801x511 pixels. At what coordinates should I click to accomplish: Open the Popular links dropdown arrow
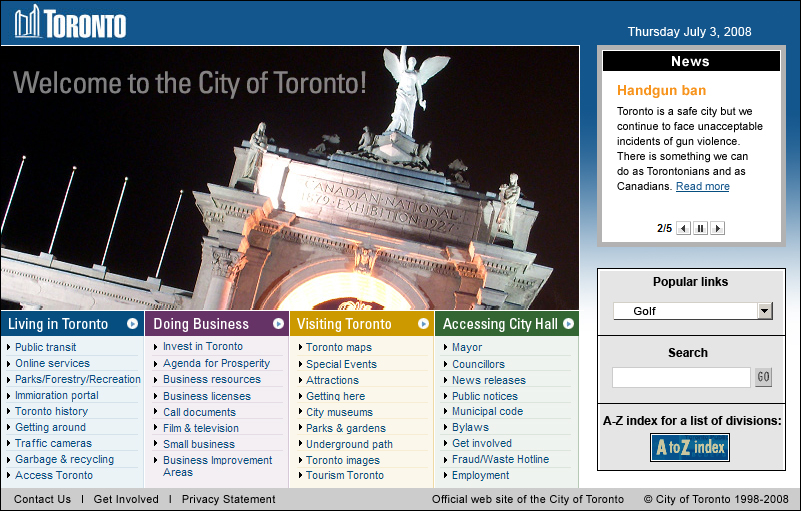[x=765, y=311]
